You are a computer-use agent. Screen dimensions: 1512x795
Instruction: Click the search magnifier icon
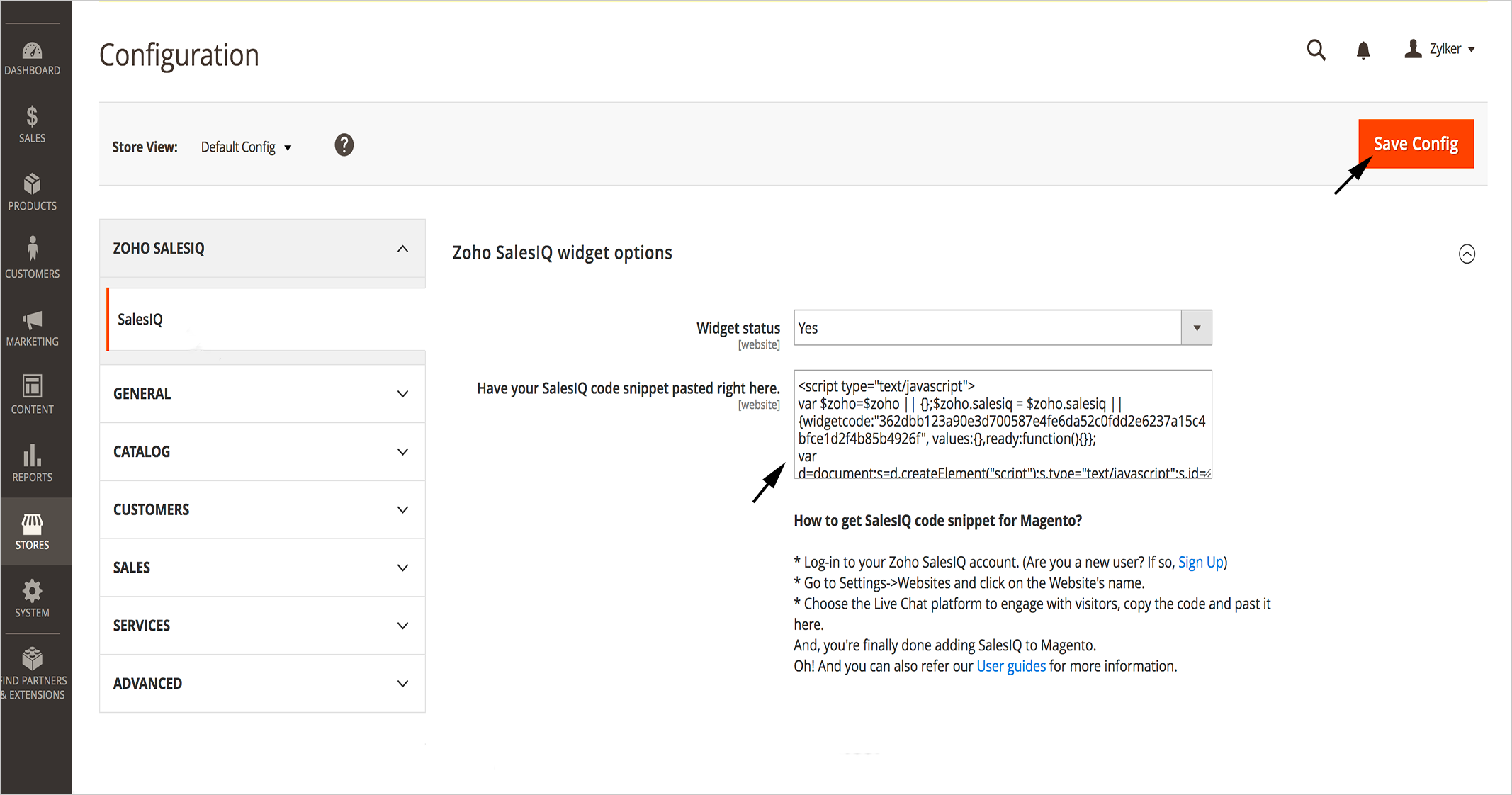[1316, 50]
